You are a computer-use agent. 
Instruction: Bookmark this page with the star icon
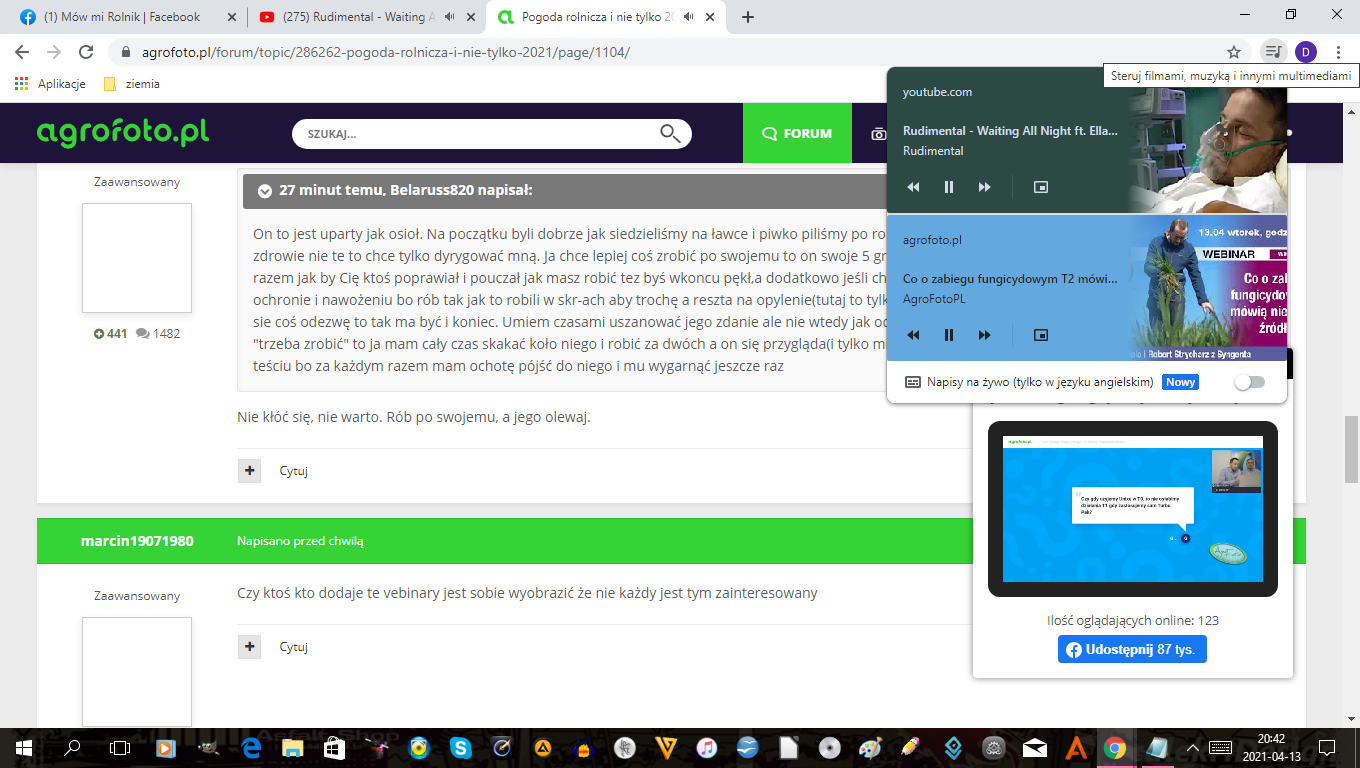point(1234,52)
